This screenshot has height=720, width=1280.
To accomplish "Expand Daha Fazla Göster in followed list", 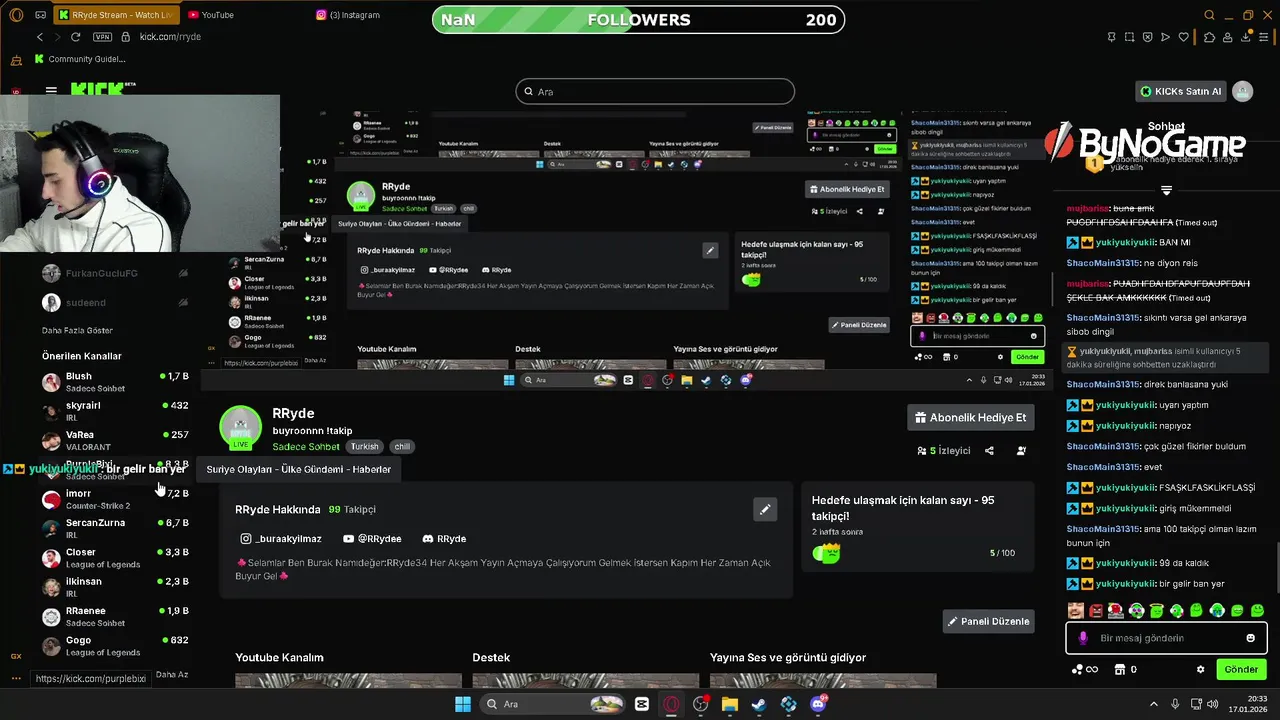I will [x=77, y=330].
